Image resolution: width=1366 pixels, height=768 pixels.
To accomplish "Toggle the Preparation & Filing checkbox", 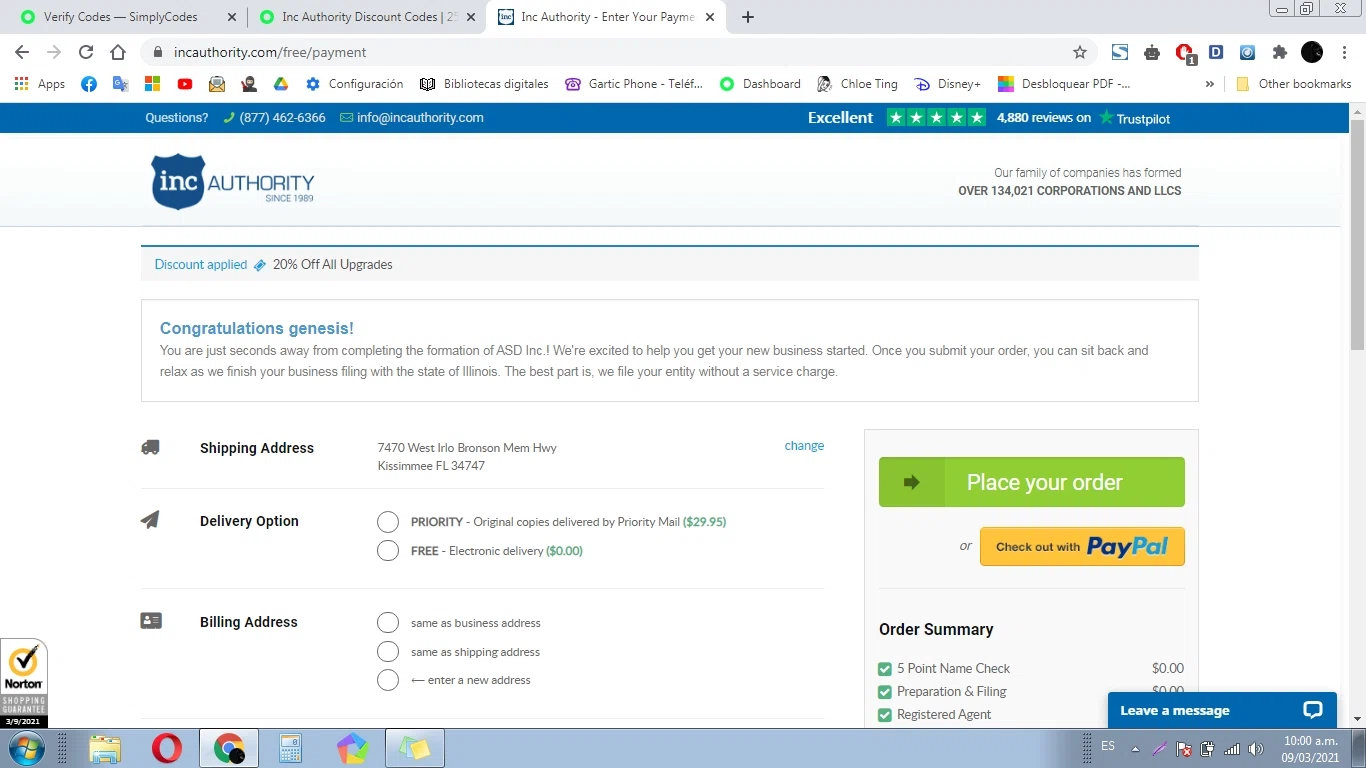I will (x=884, y=692).
